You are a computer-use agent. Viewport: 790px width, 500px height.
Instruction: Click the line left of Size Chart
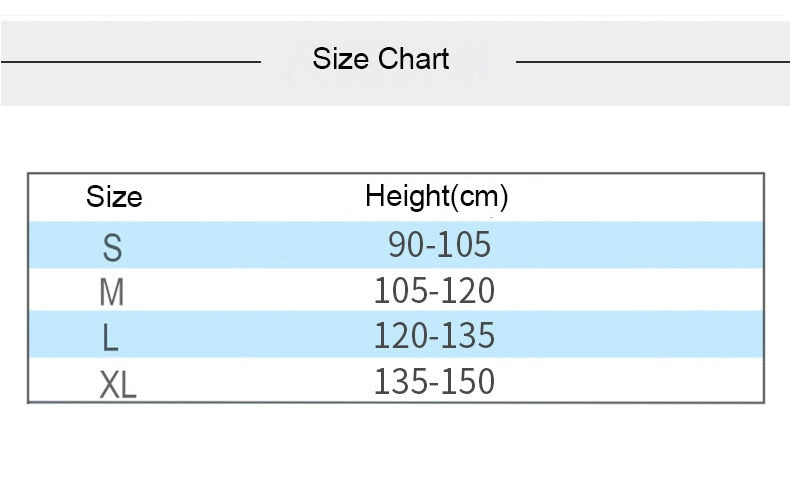[x=131, y=62]
